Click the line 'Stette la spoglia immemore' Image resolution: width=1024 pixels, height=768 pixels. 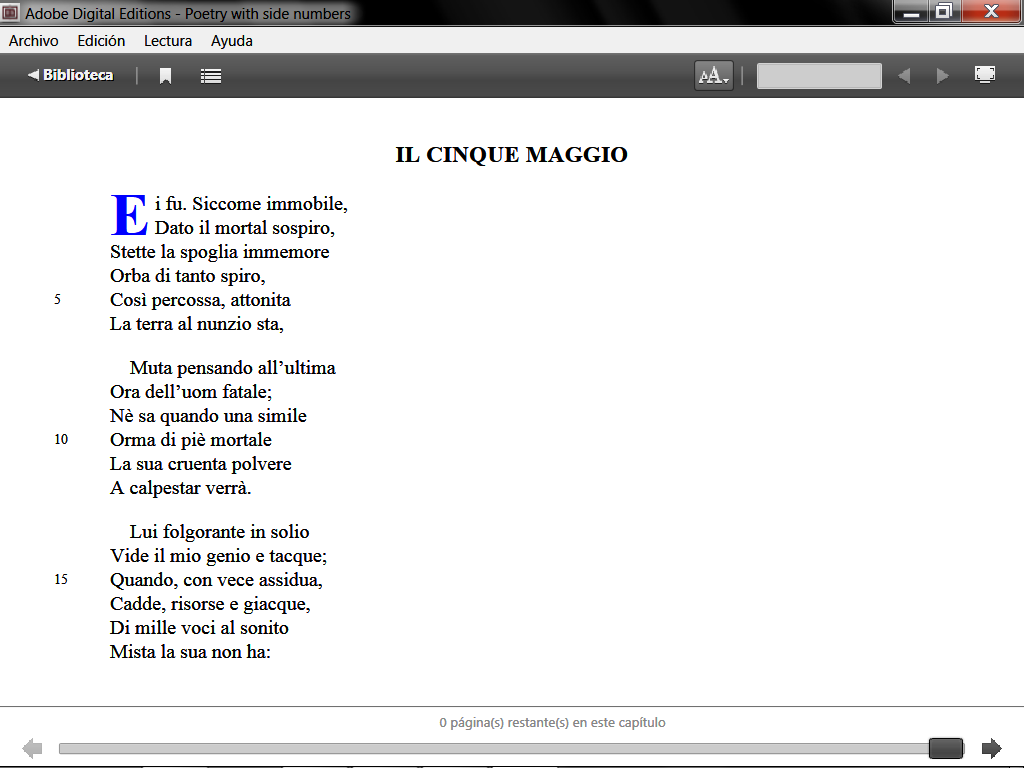coord(219,252)
